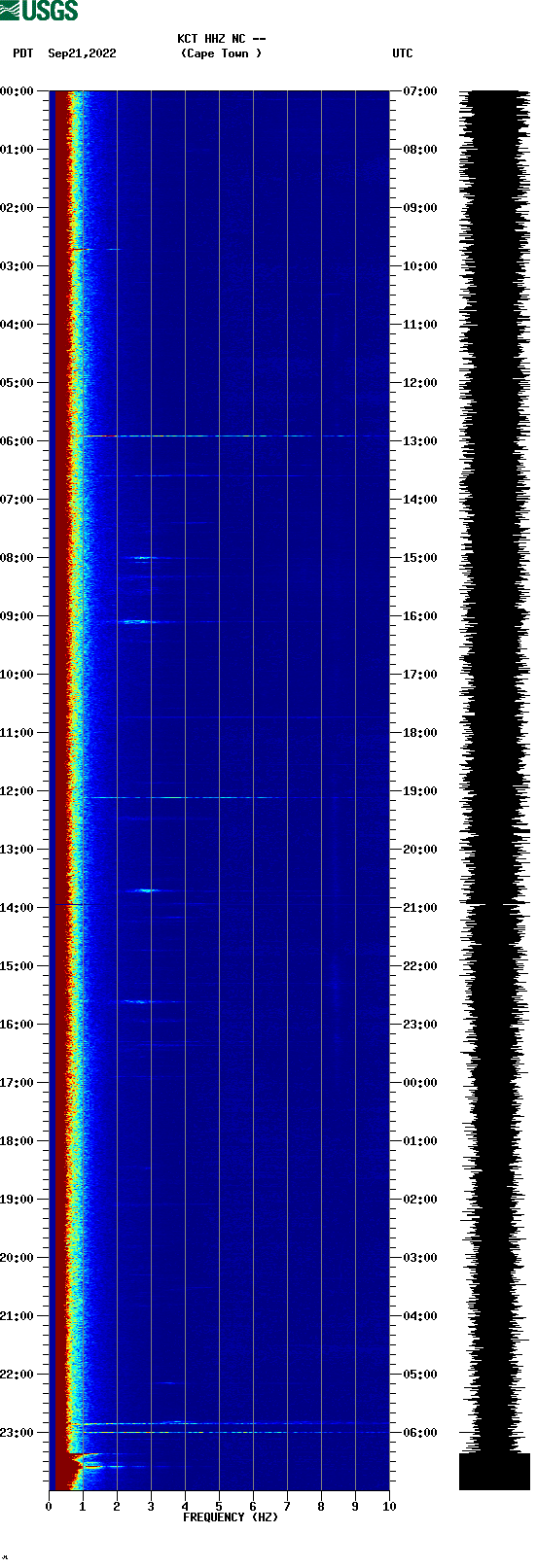Click the 06:00 label on PDT axis

click(x=18, y=441)
